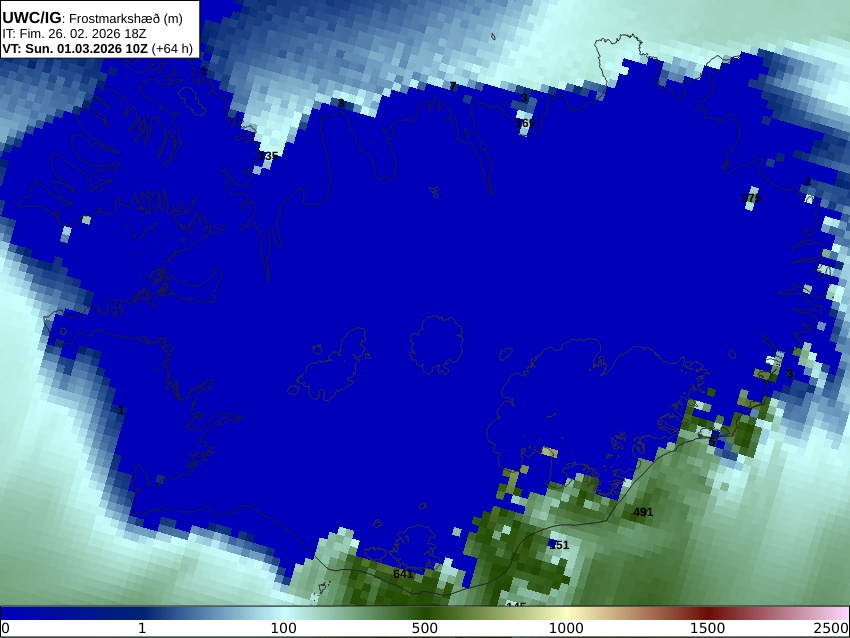Click the "1000" label on the color scale
The width and height of the screenshot is (850, 638).
click(566, 628)
